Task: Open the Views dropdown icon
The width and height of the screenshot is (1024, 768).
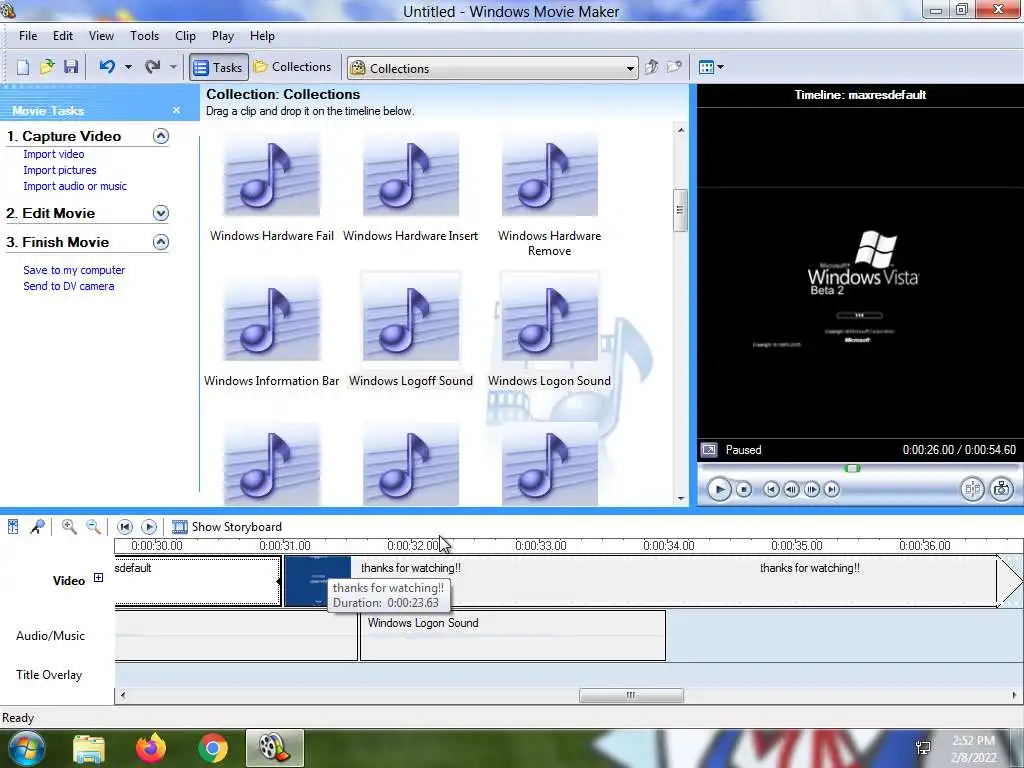Action: click(x=711, y=67)
